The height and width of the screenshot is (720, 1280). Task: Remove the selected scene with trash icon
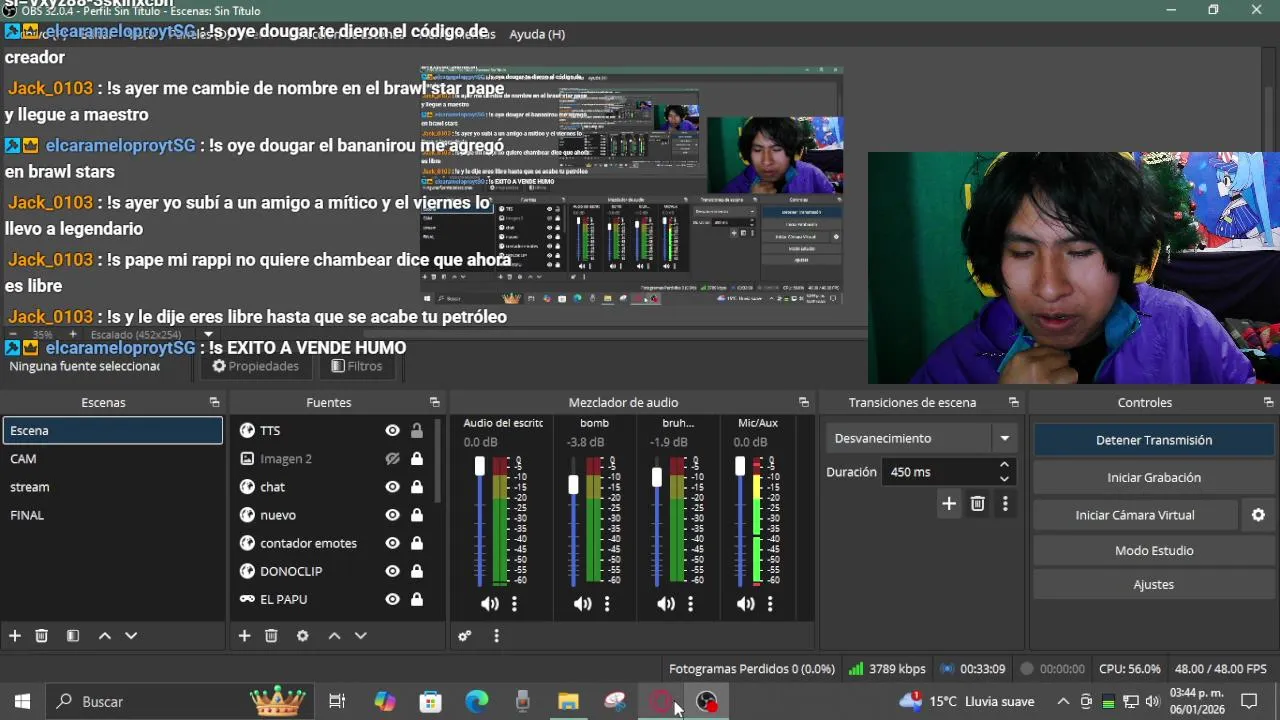(x=42, y=636)
